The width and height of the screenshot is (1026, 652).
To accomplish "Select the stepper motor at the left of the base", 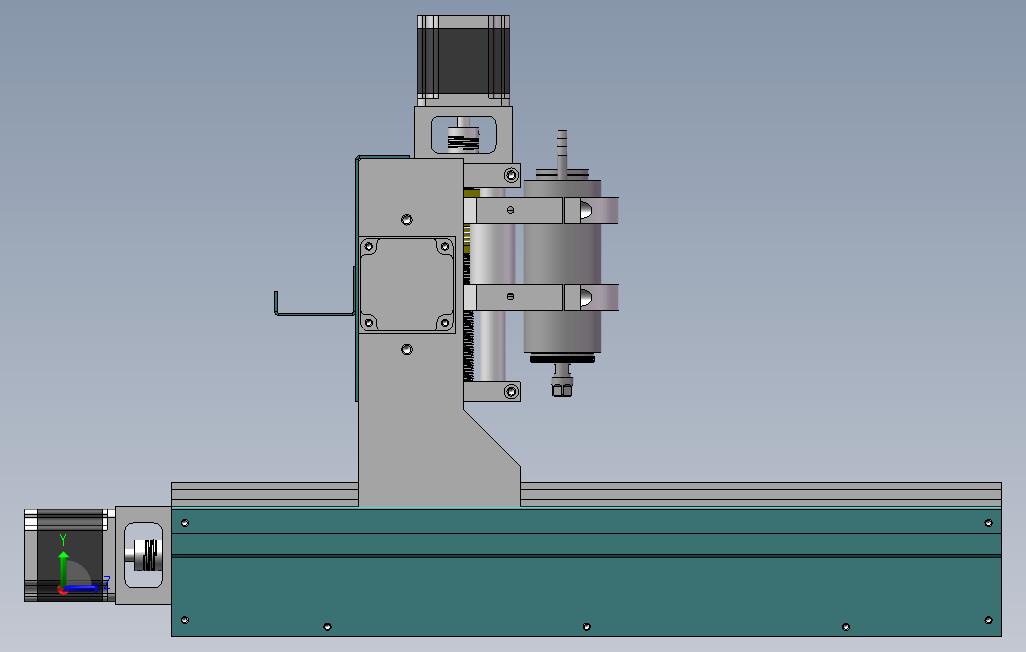I will click(x=69, y=555).
